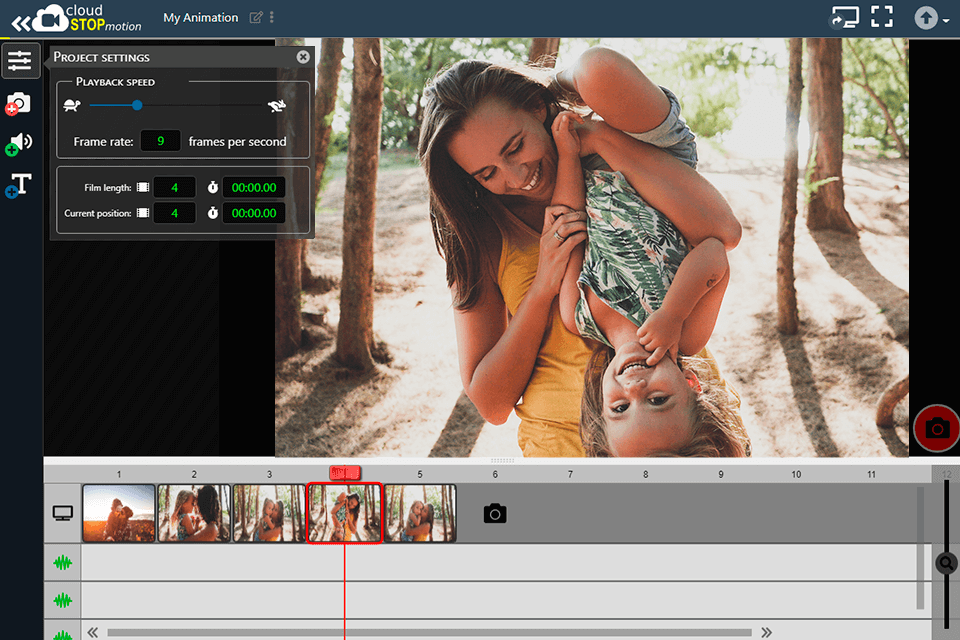The width and height of the screenshot is (960, 640).
Task: Click the Playback speed slider handle
Action: (137, 105)
